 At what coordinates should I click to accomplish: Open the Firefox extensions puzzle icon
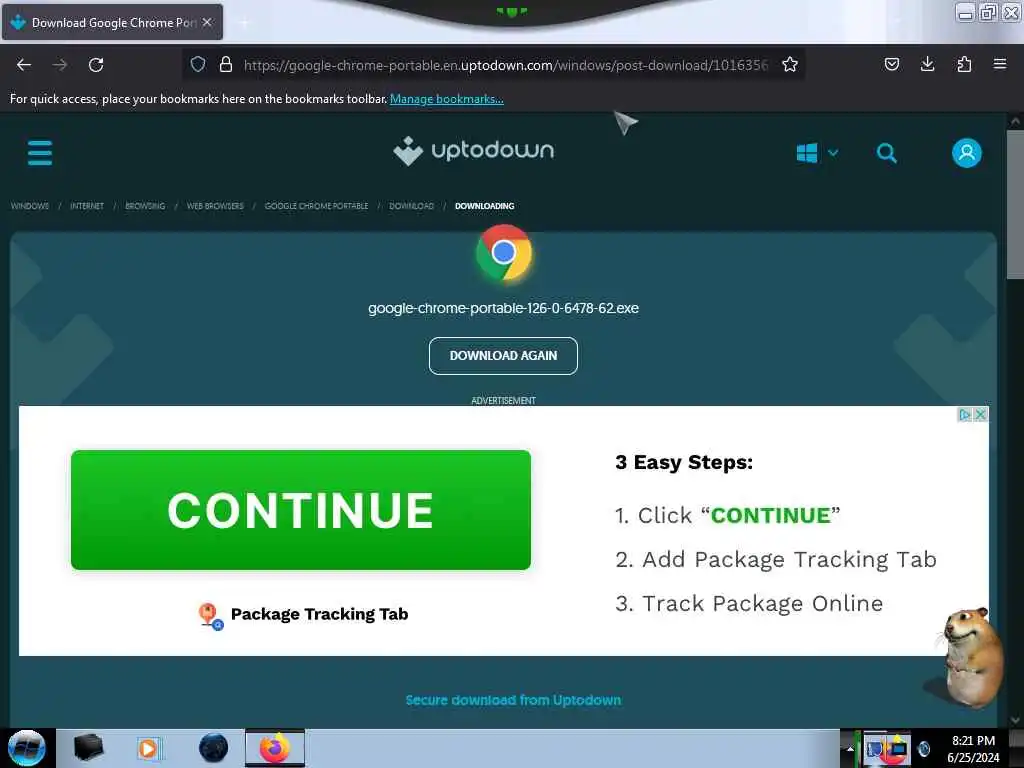pyautogui.click(x=964, y=64)
